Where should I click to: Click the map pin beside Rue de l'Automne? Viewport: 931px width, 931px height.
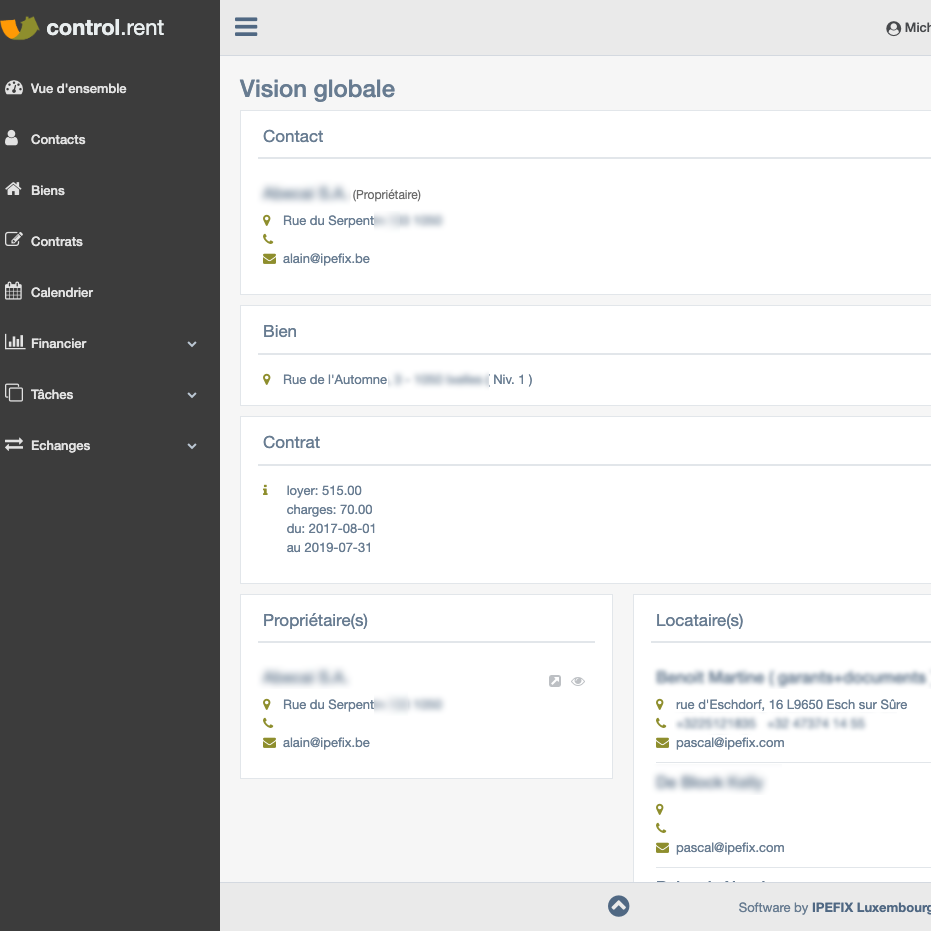267,380
